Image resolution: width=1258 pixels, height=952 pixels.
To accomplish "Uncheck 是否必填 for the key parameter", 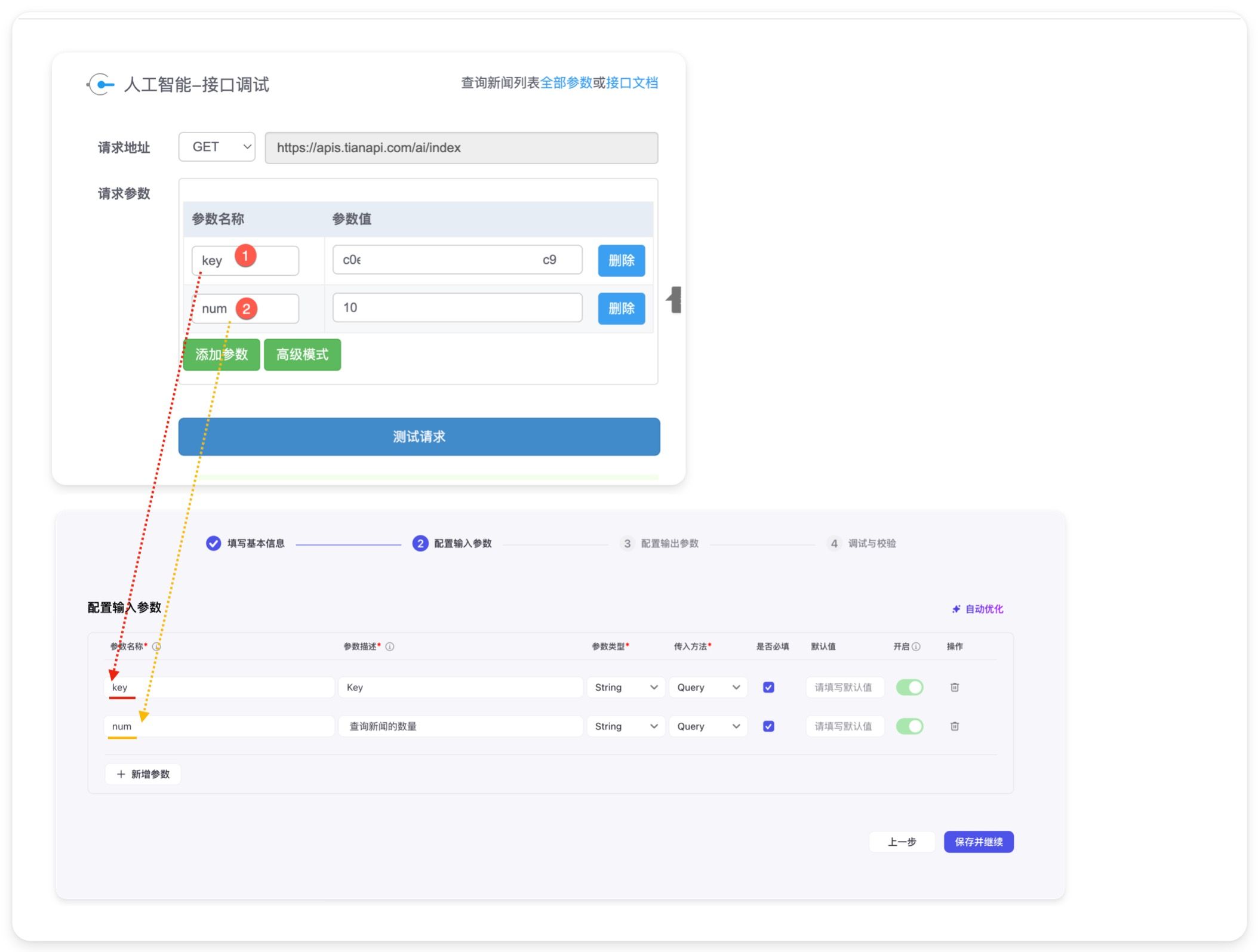I will [768, 687].
